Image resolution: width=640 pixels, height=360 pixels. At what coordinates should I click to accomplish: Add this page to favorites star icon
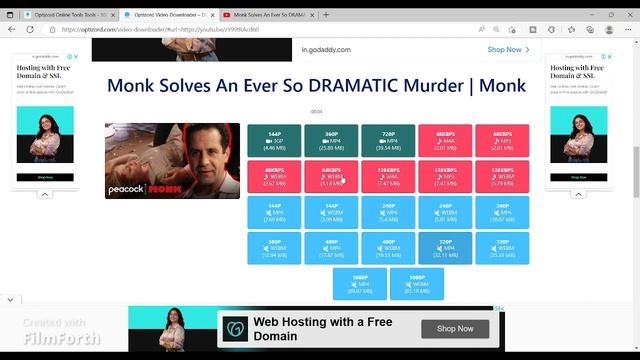[x=512, y=29]
